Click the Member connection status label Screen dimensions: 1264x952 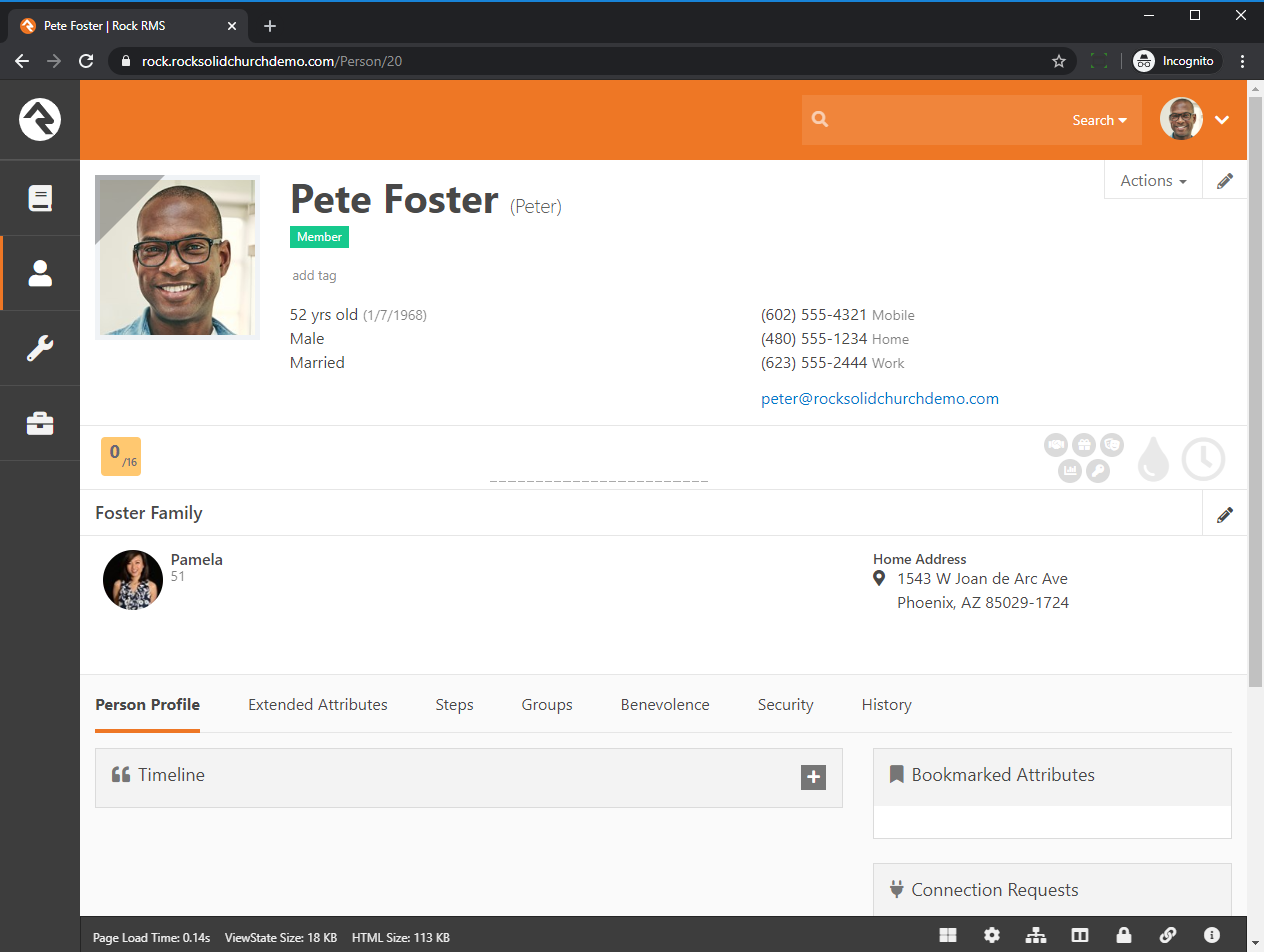(x=319, y=237)
